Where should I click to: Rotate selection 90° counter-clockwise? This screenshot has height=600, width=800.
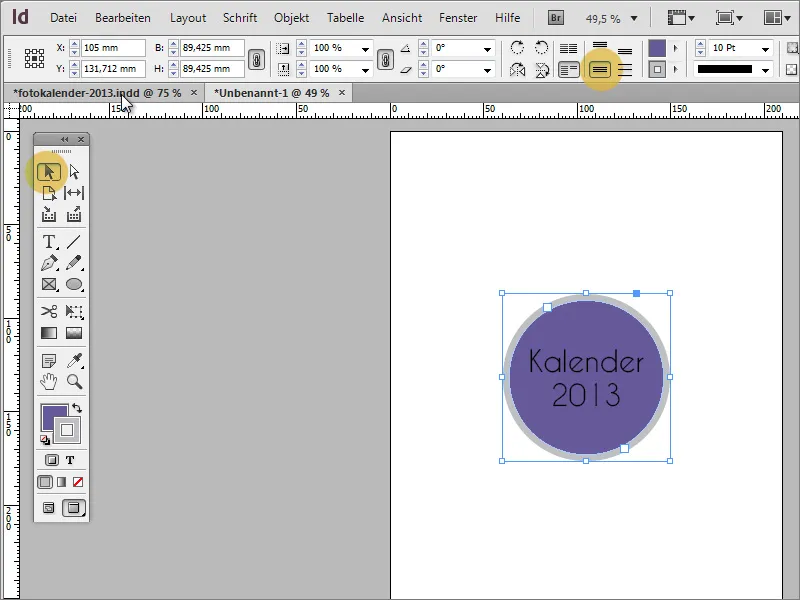pyautogui.click(x=541, y=48)
